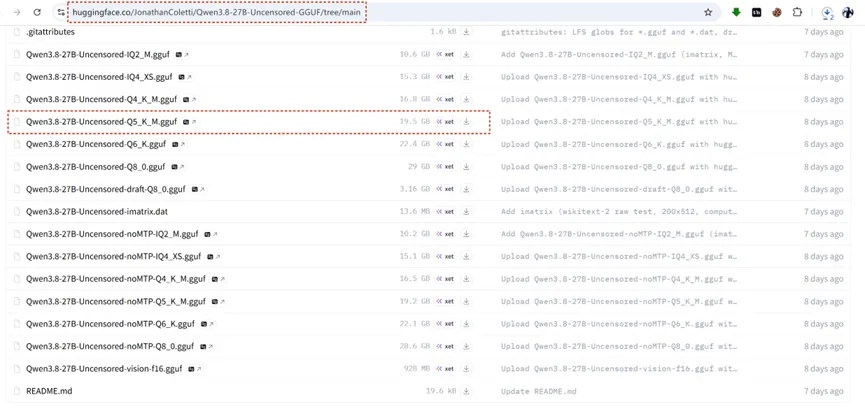This screenshot has height=409, width=865.
Task: Download the draft-Q8_0.gguf file
Action: point(466,189)
